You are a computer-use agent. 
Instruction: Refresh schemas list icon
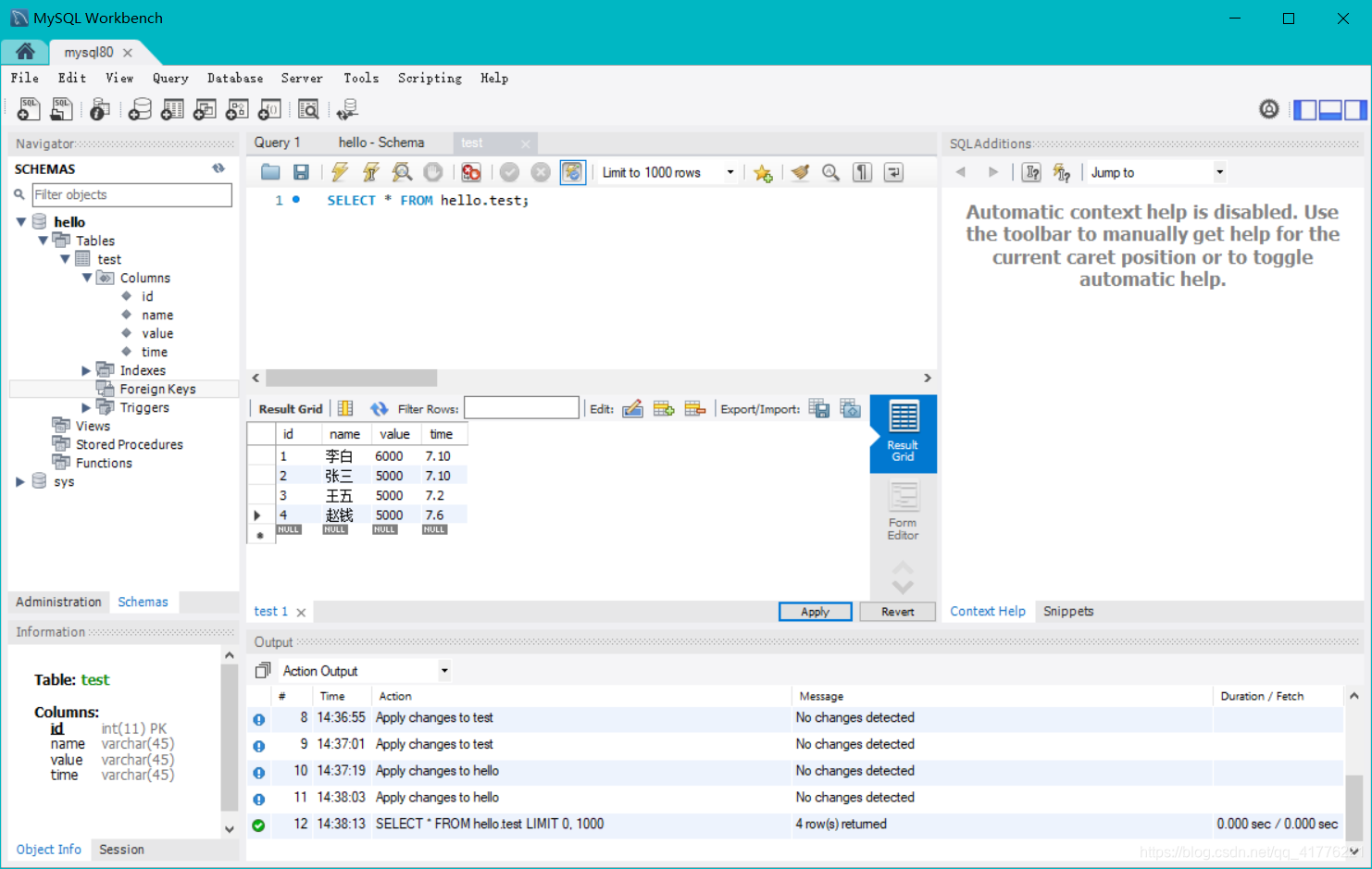(218, 168)
